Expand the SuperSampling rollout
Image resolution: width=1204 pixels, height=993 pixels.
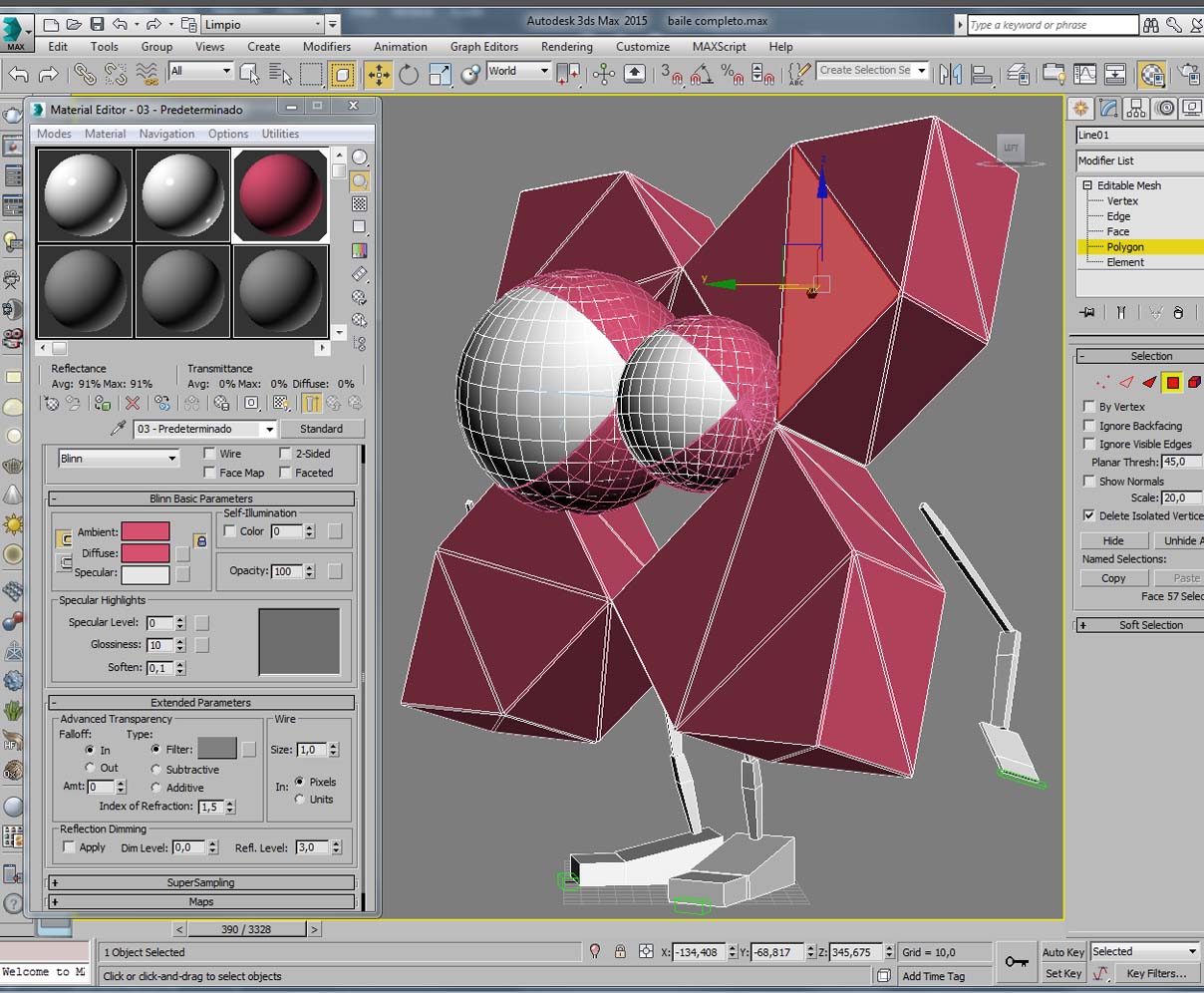tap(201, 882)
